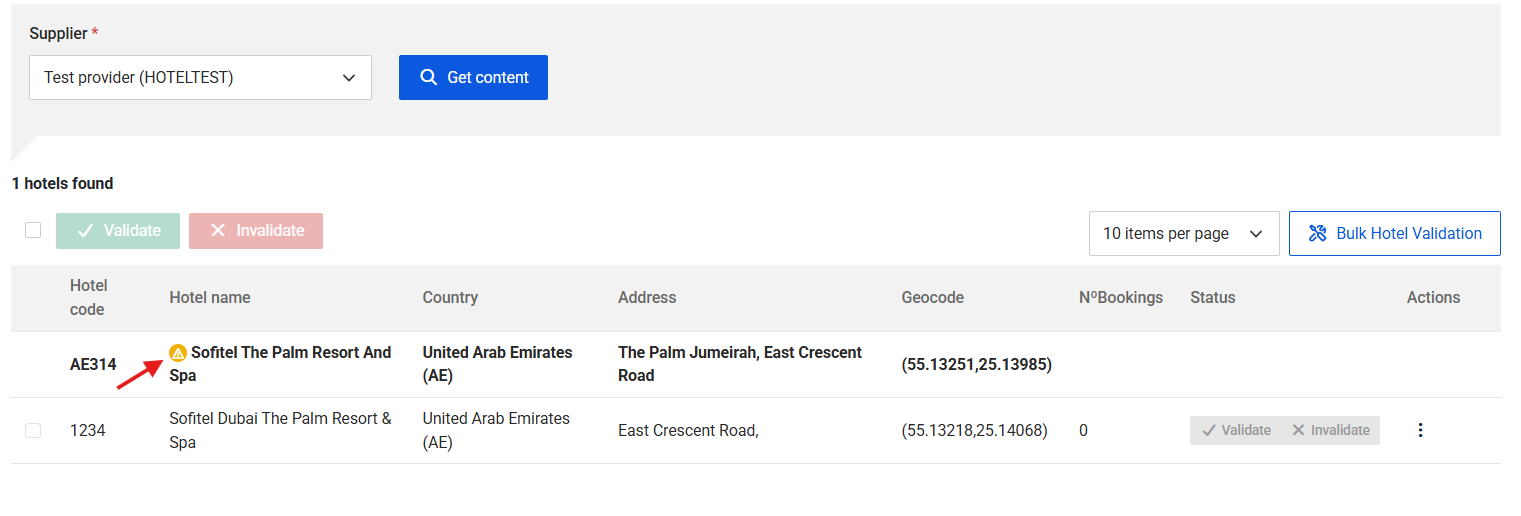This screenshot has width=1521, height=516.
Task: Tick the checkbox for hotel 1234
Action: (33, 430)
